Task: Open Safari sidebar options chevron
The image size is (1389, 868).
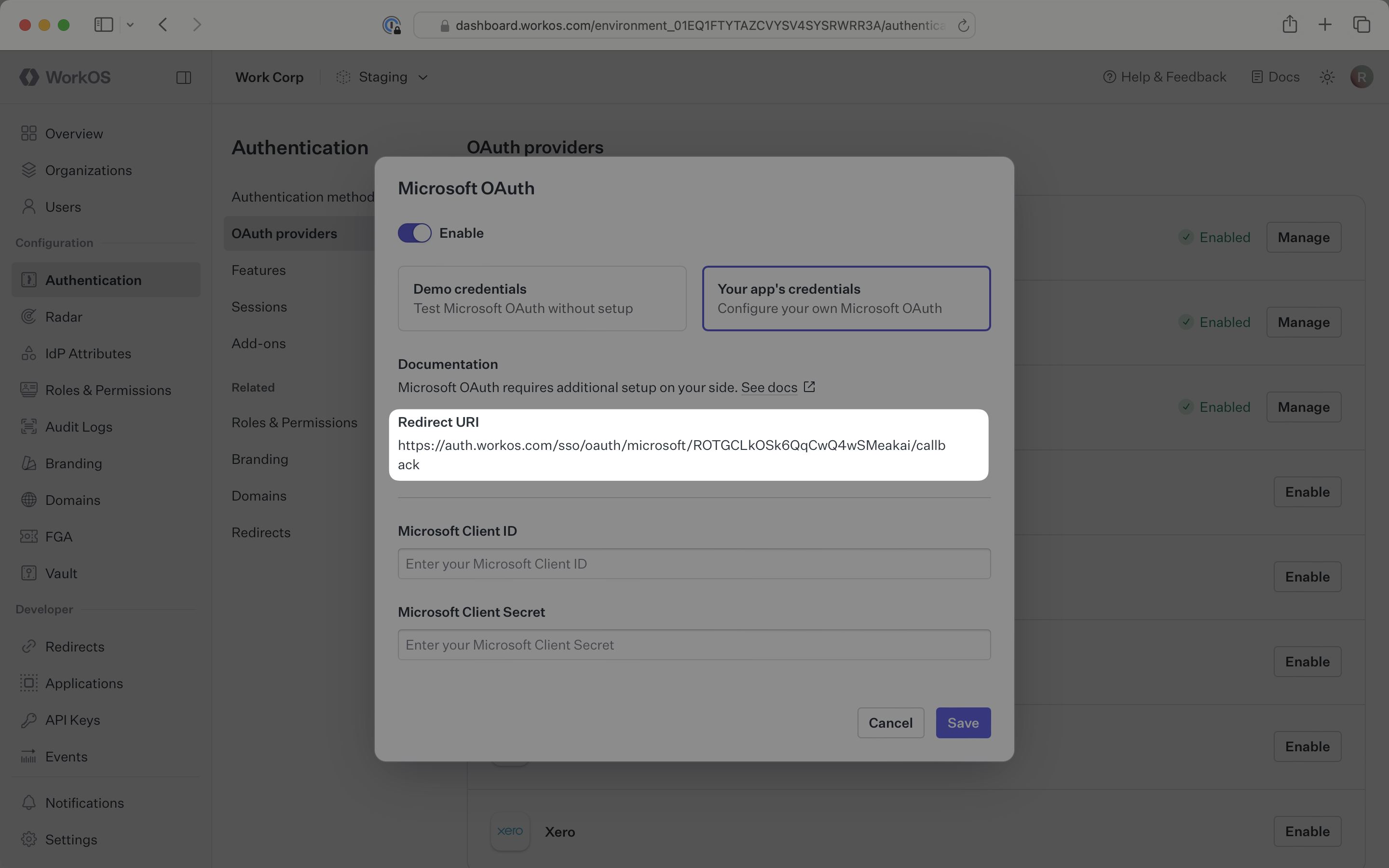Action: [130, 25]
